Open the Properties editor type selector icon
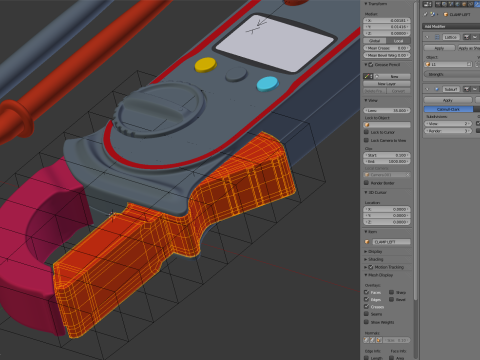 pos(427,4)
